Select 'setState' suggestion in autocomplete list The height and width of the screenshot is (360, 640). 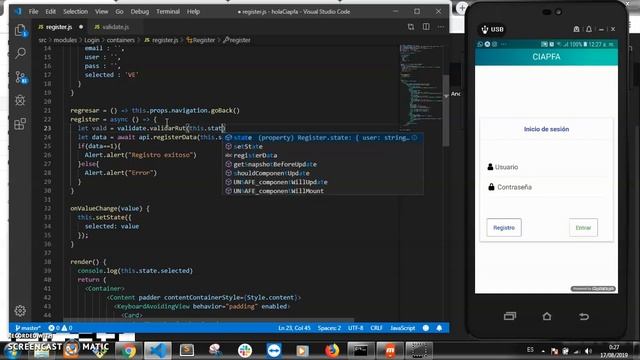pyautogui.click(x=322, y=147)
